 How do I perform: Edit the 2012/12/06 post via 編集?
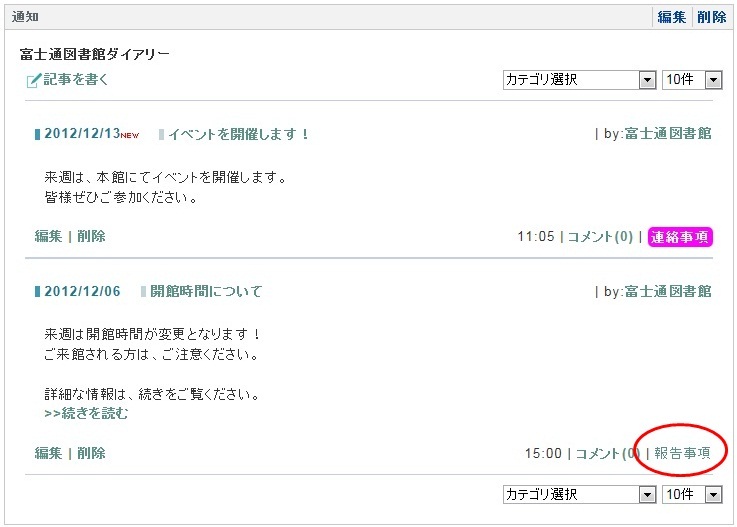48,453
